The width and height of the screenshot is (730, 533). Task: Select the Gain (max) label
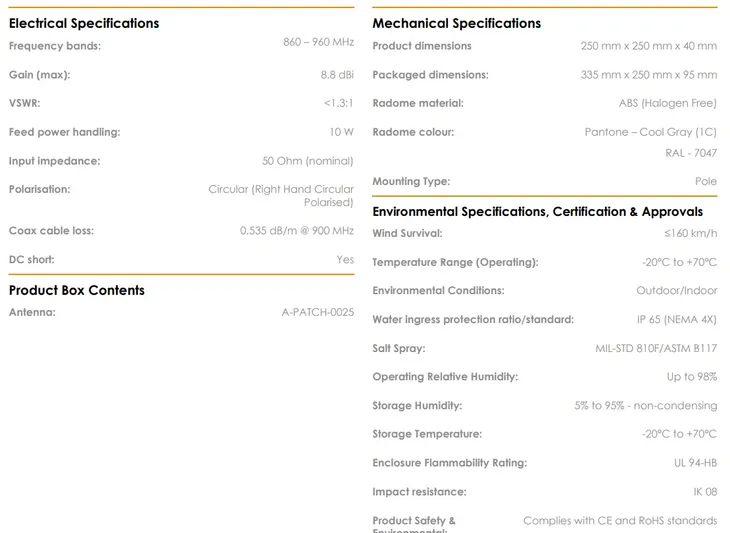[x=40, y=75]
